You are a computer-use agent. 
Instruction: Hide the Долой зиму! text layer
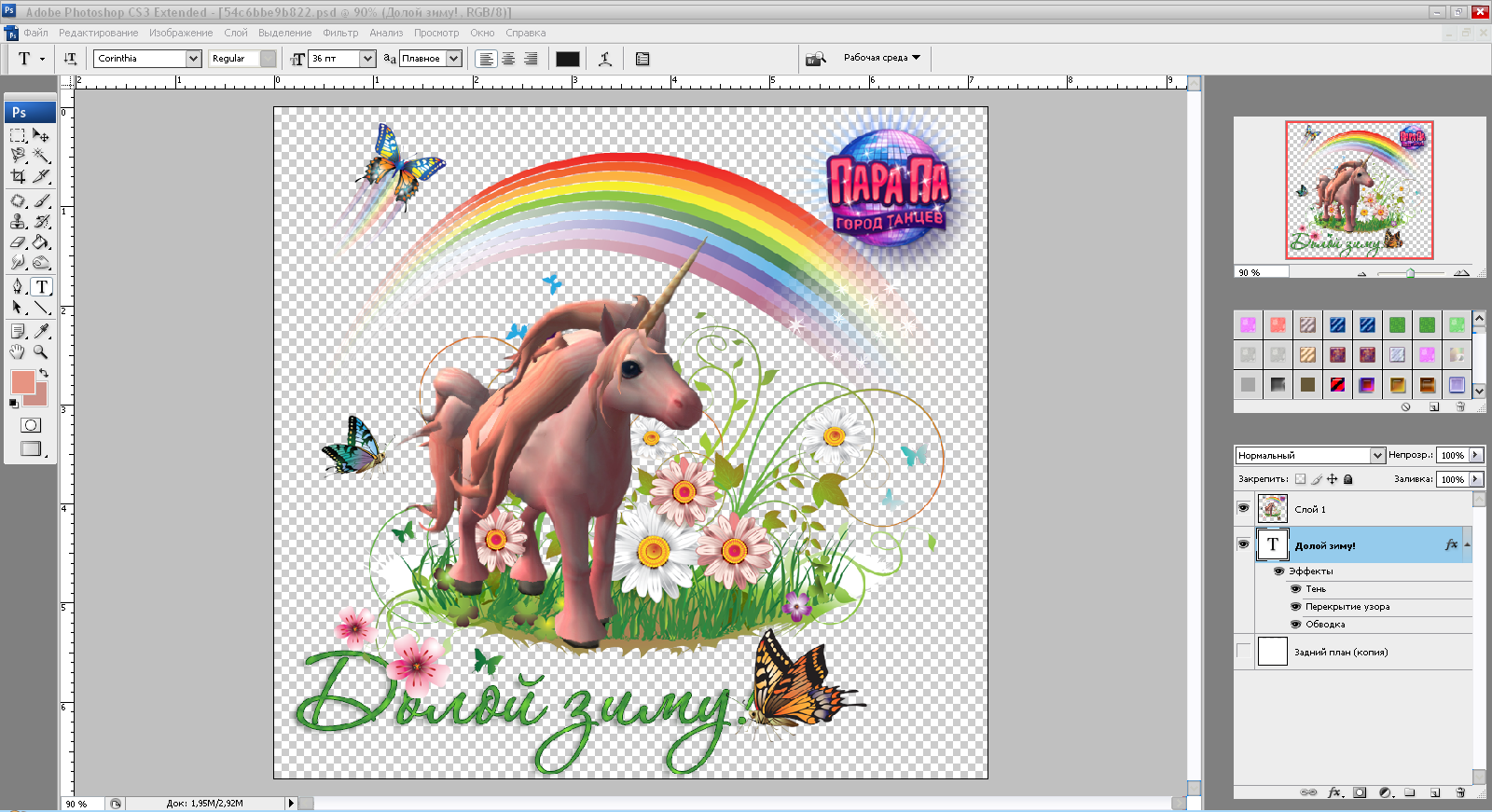coord(1243,544)
